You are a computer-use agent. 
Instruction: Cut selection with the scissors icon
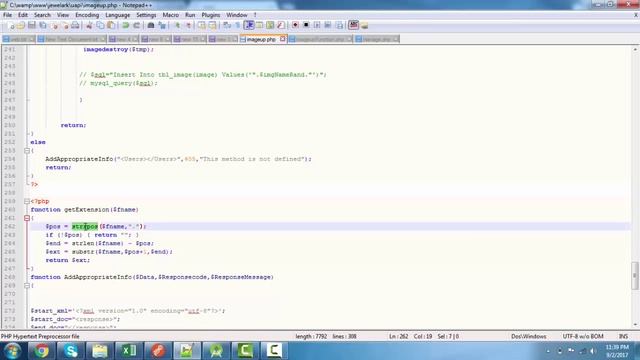(x=89, y=25)
